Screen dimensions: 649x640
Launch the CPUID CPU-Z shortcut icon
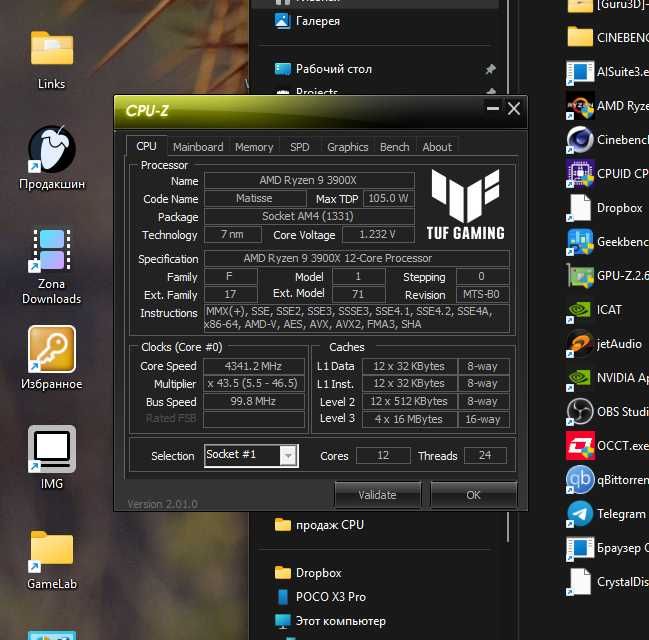pos(579,173)
